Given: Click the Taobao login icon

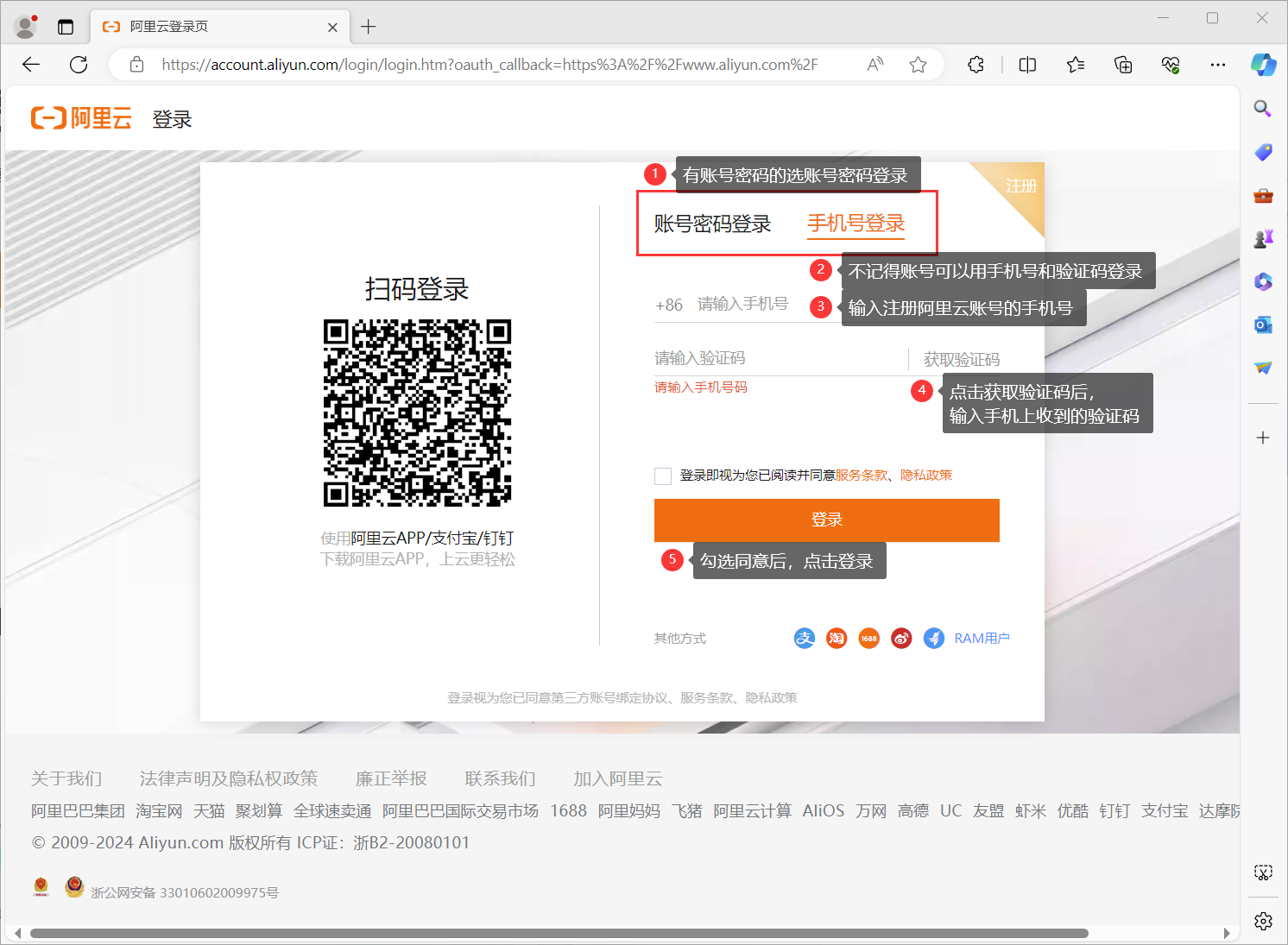Looking at the screenshot, I should [x=837, y=639].
